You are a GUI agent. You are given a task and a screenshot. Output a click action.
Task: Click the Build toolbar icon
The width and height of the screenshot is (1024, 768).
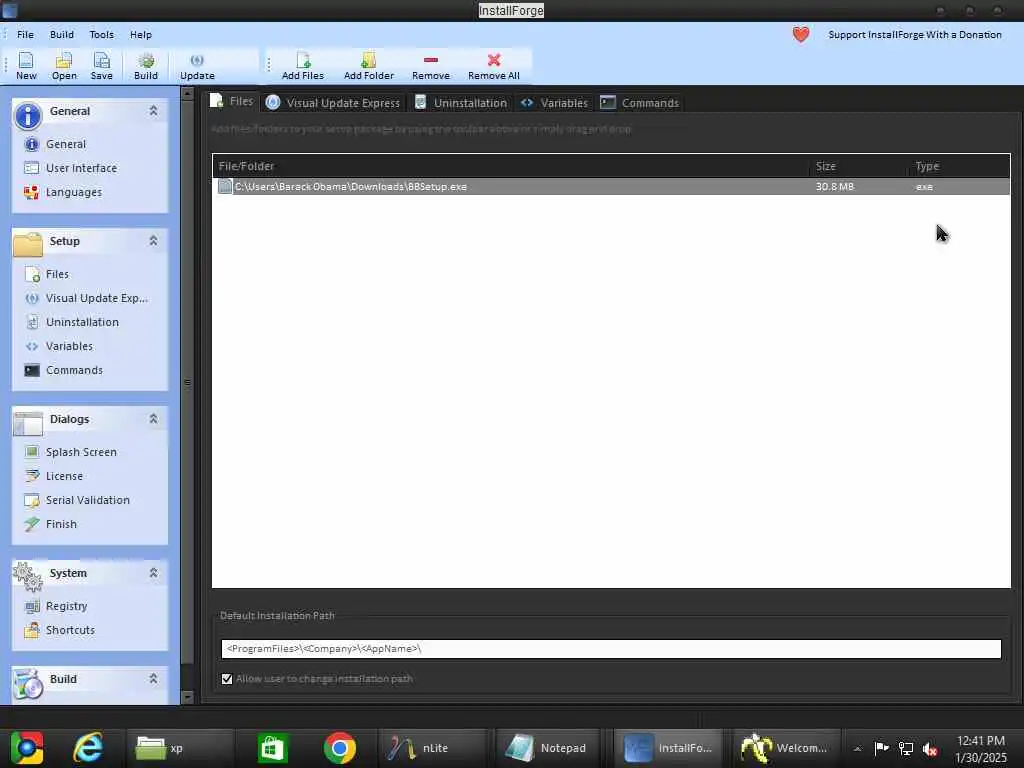(x=146, y=66)
